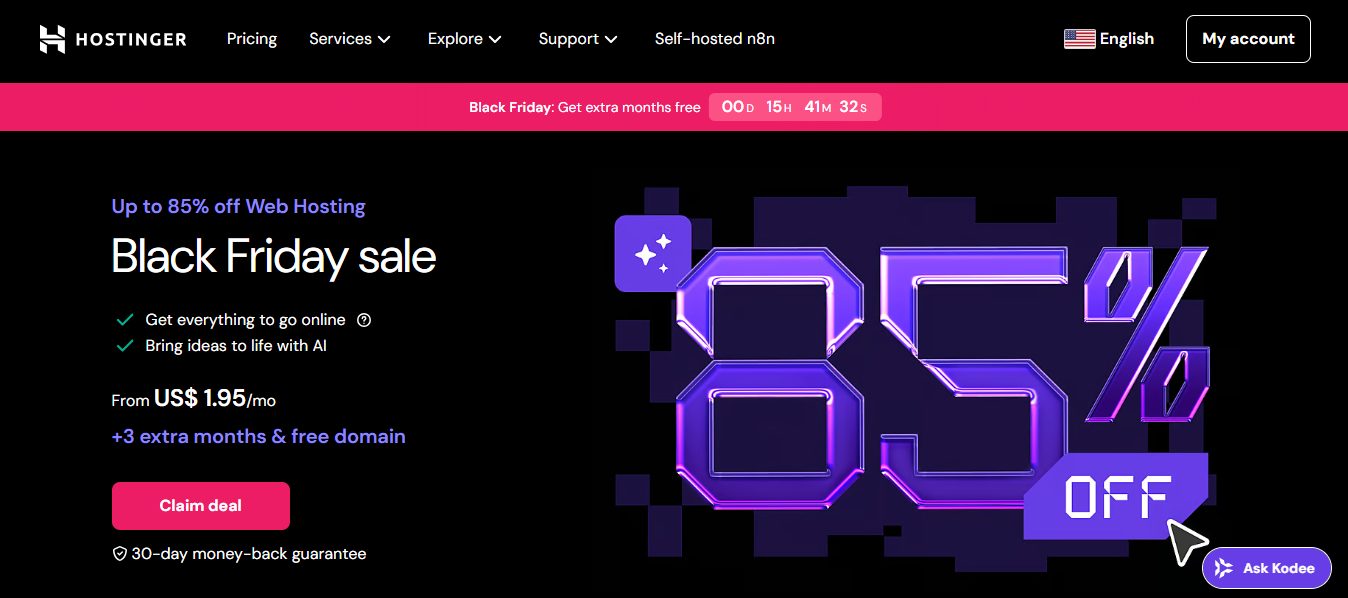Click the shield icon by money-back guarantee

click(x=119, y=553)
